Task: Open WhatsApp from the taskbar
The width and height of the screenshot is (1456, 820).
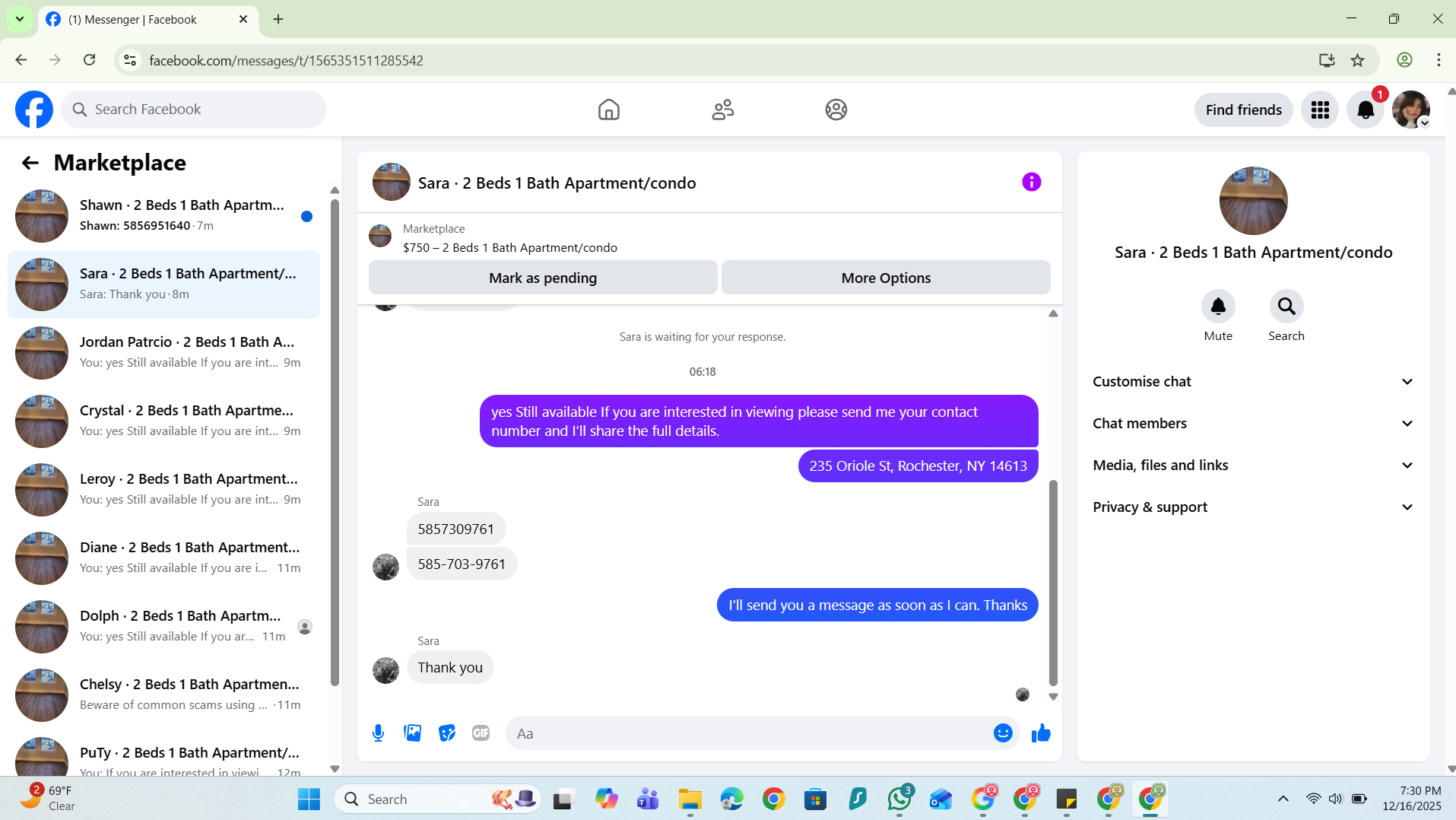Action: coord(899,799)
